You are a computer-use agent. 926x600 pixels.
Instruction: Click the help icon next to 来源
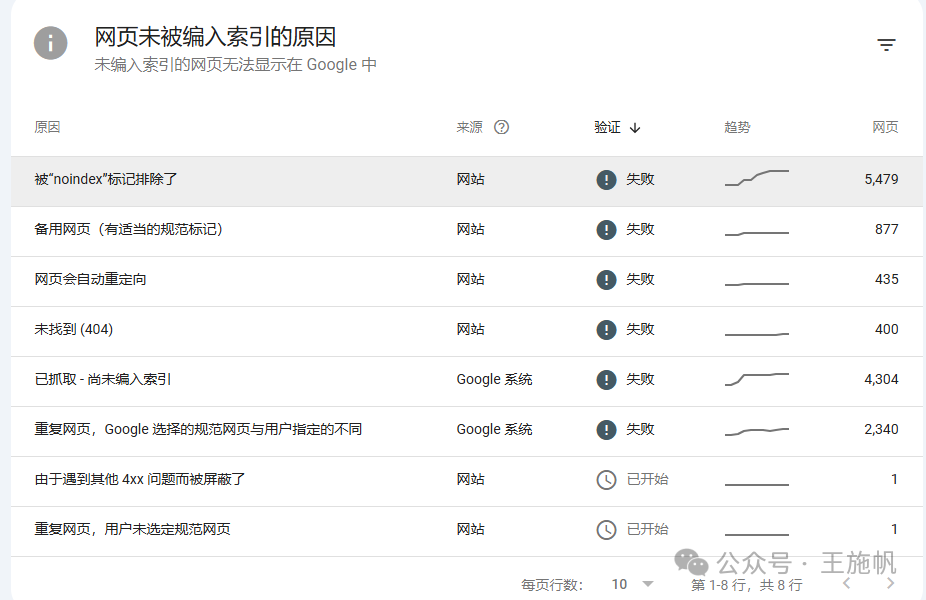(501, 127)
